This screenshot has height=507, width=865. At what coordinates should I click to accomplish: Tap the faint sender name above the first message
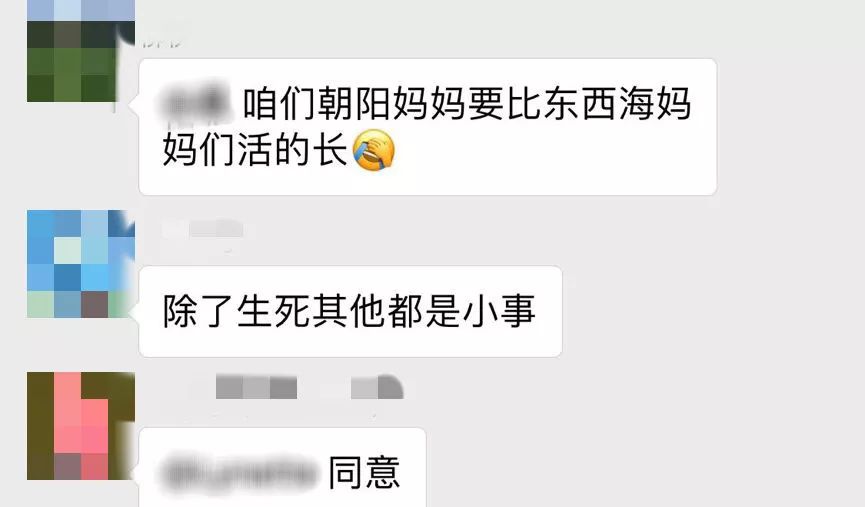click(162, 43)
